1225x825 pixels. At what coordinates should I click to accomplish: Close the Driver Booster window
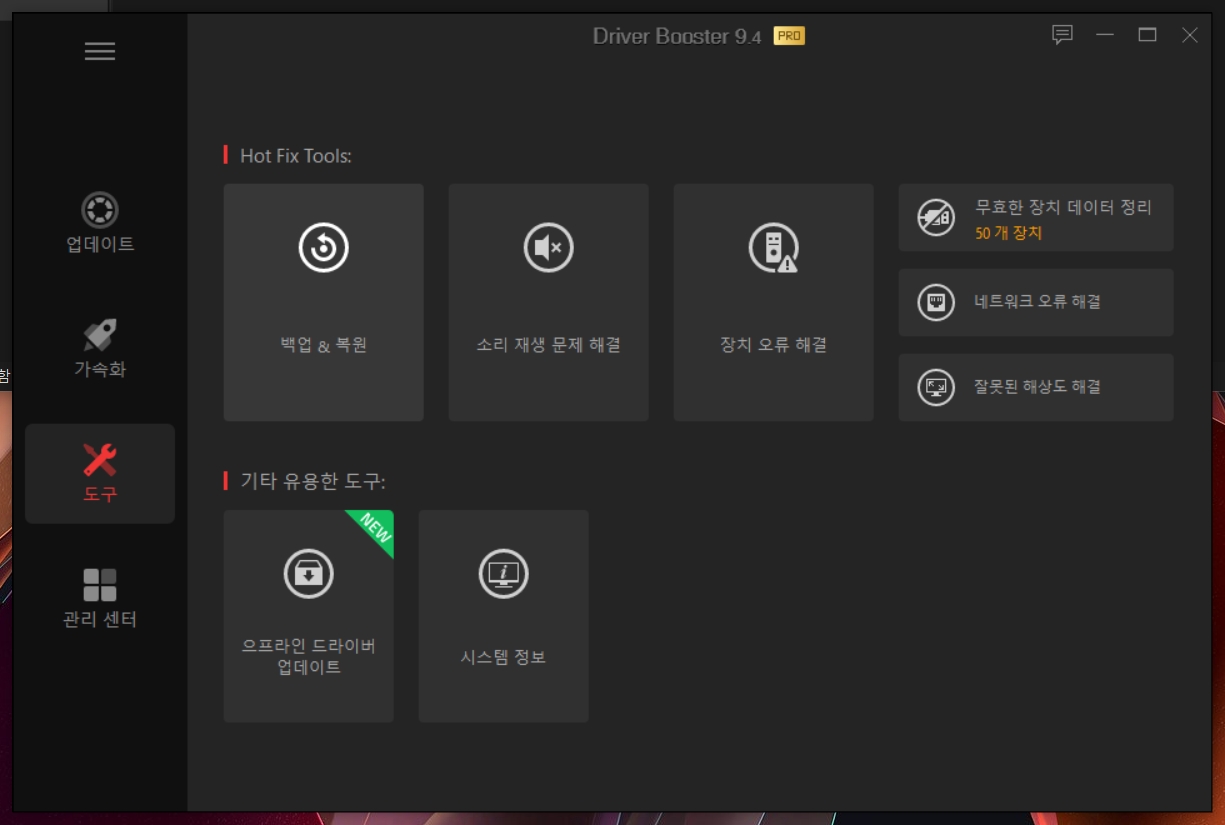[1190, 35]
